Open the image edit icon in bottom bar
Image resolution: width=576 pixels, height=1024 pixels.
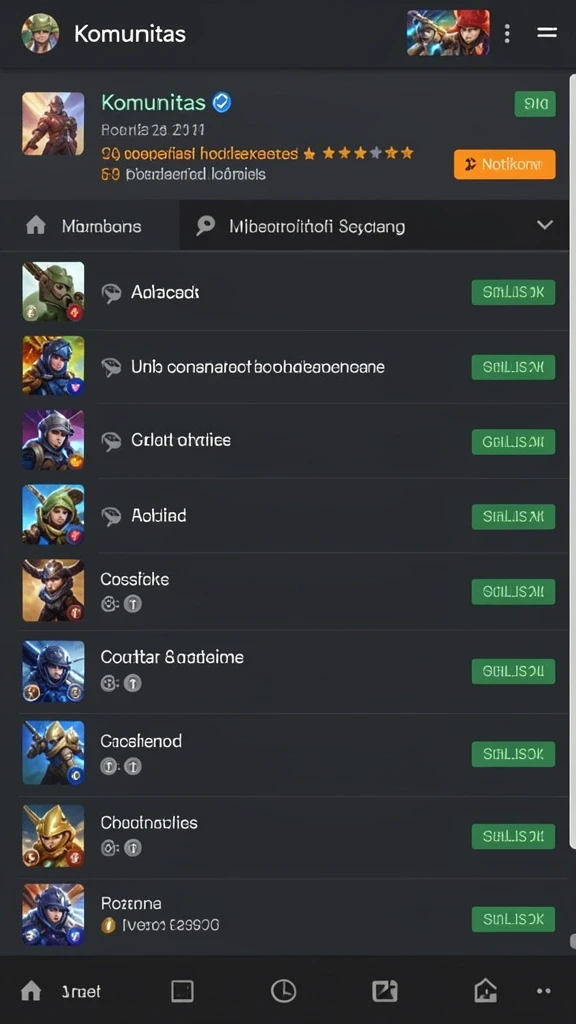click(385, 991)
